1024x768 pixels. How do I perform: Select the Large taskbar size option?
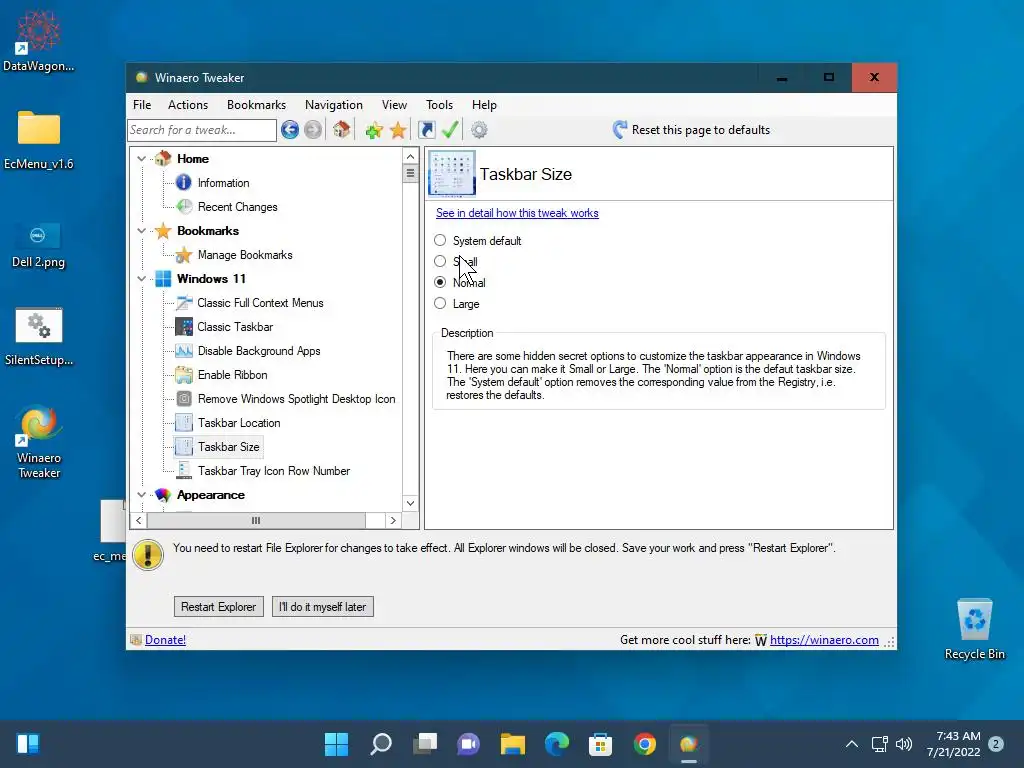coord(440,303)
